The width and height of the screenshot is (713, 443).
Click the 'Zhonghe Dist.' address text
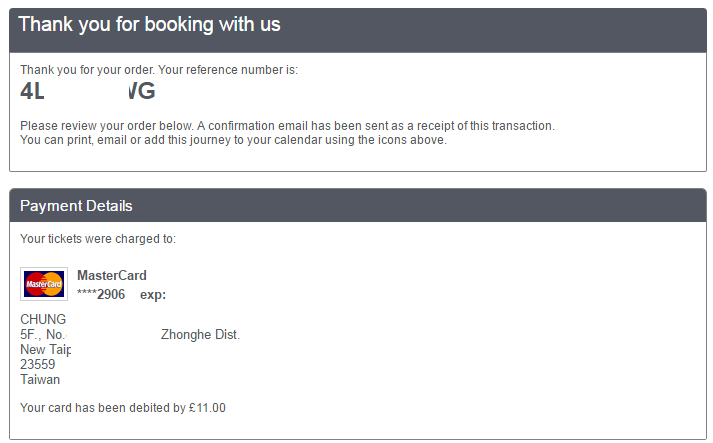click(200, 334)
